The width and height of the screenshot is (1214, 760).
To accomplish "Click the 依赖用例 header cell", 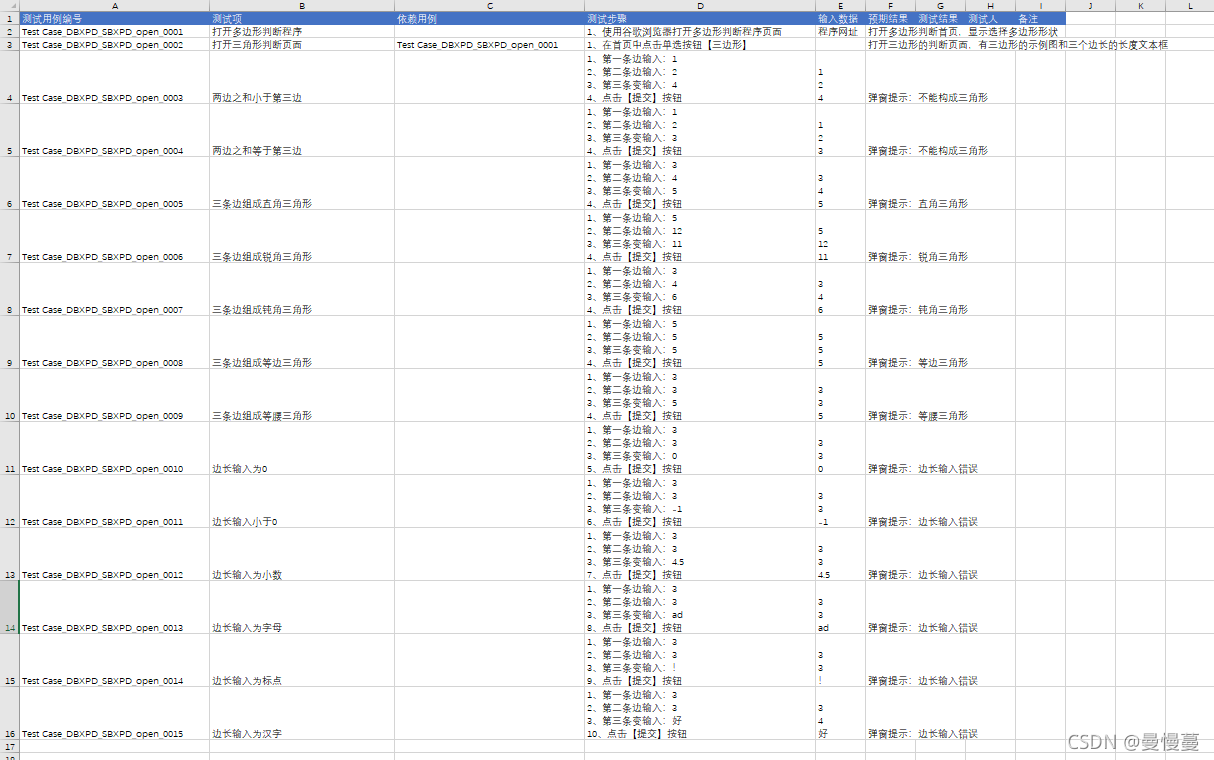I will 490,19.
